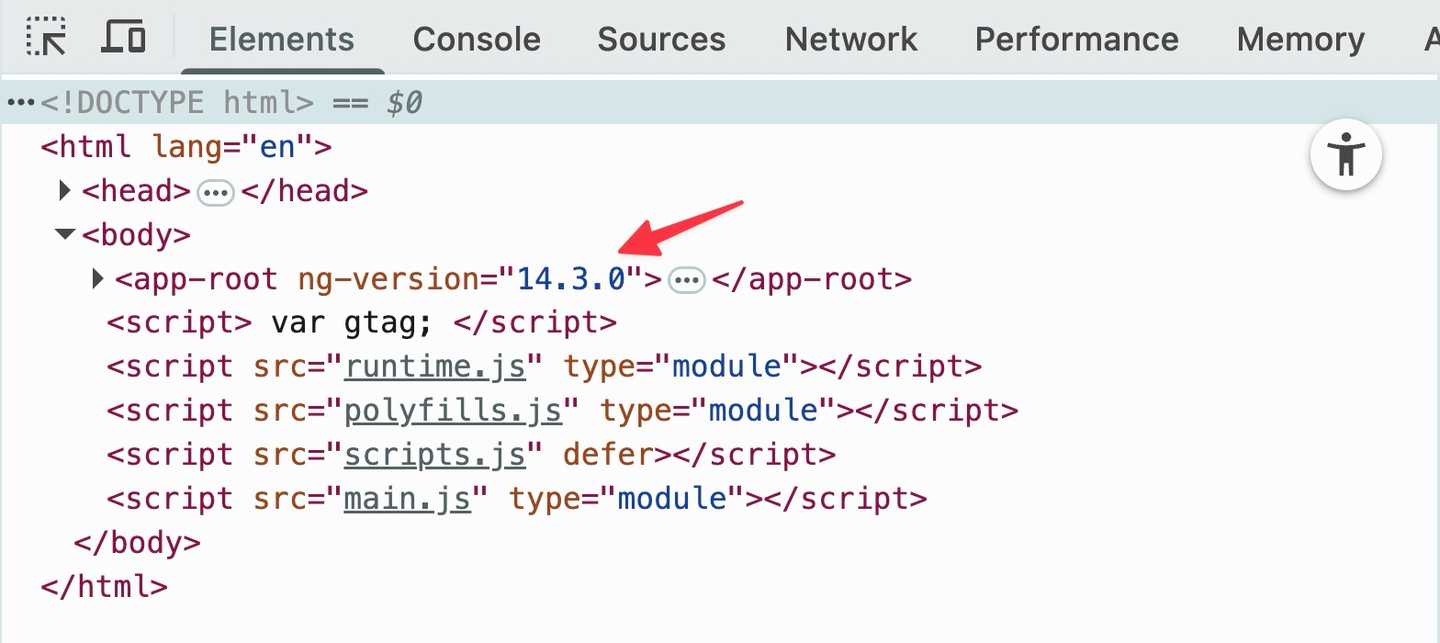The width and height of the screenshot is (1440, 643).
Task: Switch to the Memory tab
Action: point(1301,39)
